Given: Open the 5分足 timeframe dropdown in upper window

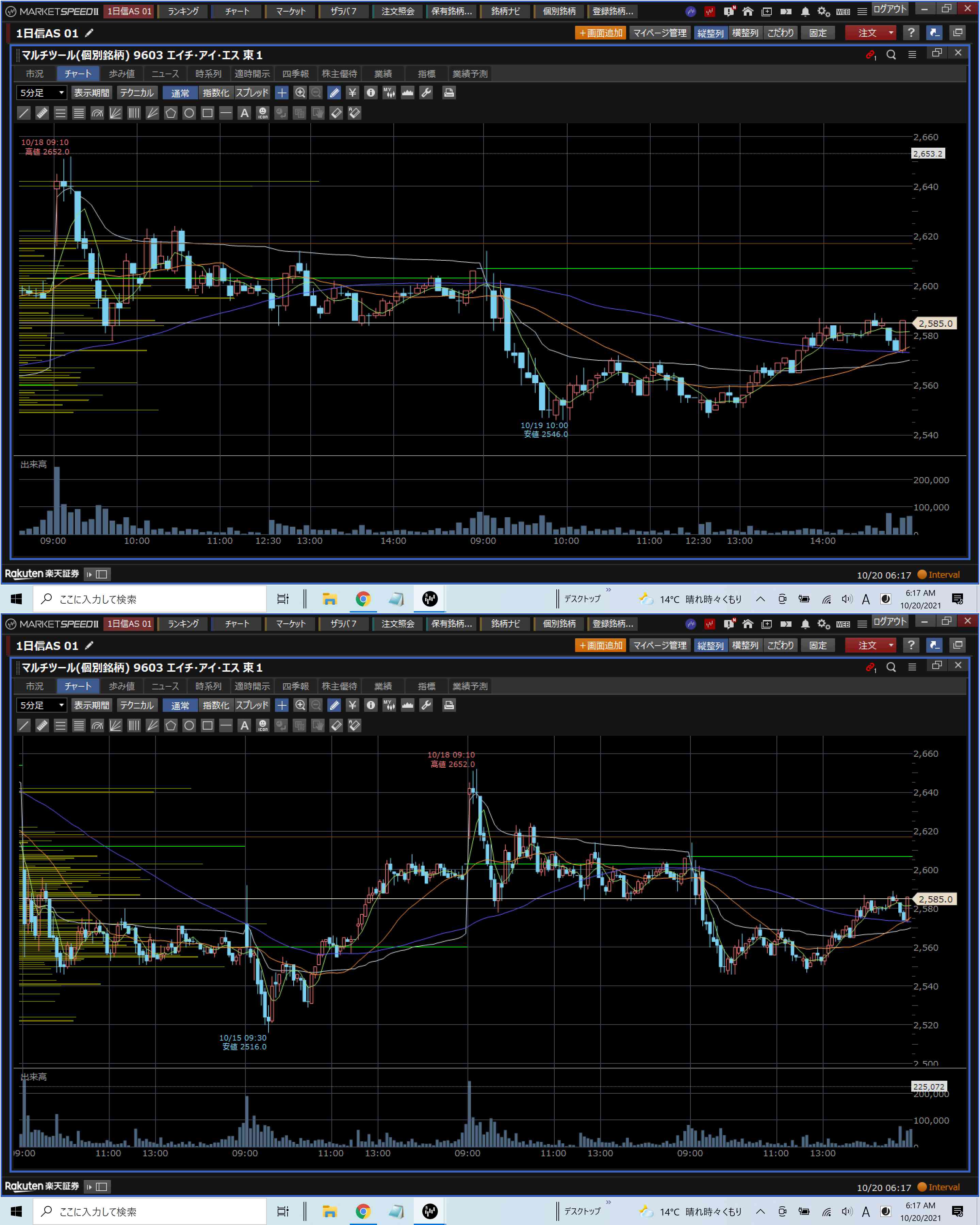Looking at the screenshot, I should (x=42, y=93).
